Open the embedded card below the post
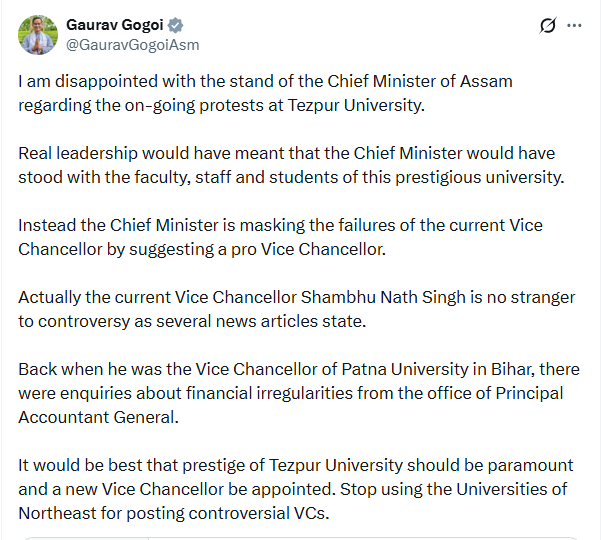The height and width of the screenshot is (540, 601). point(300,537)
